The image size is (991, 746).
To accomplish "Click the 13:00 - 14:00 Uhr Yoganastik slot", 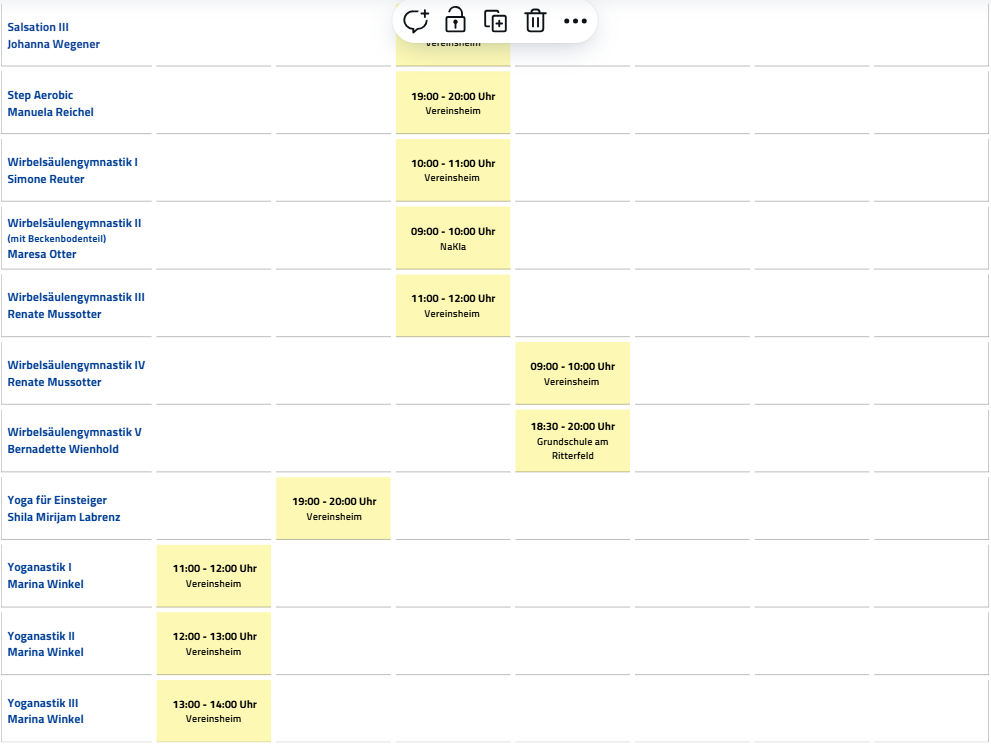I will click(x=214, y=710).
